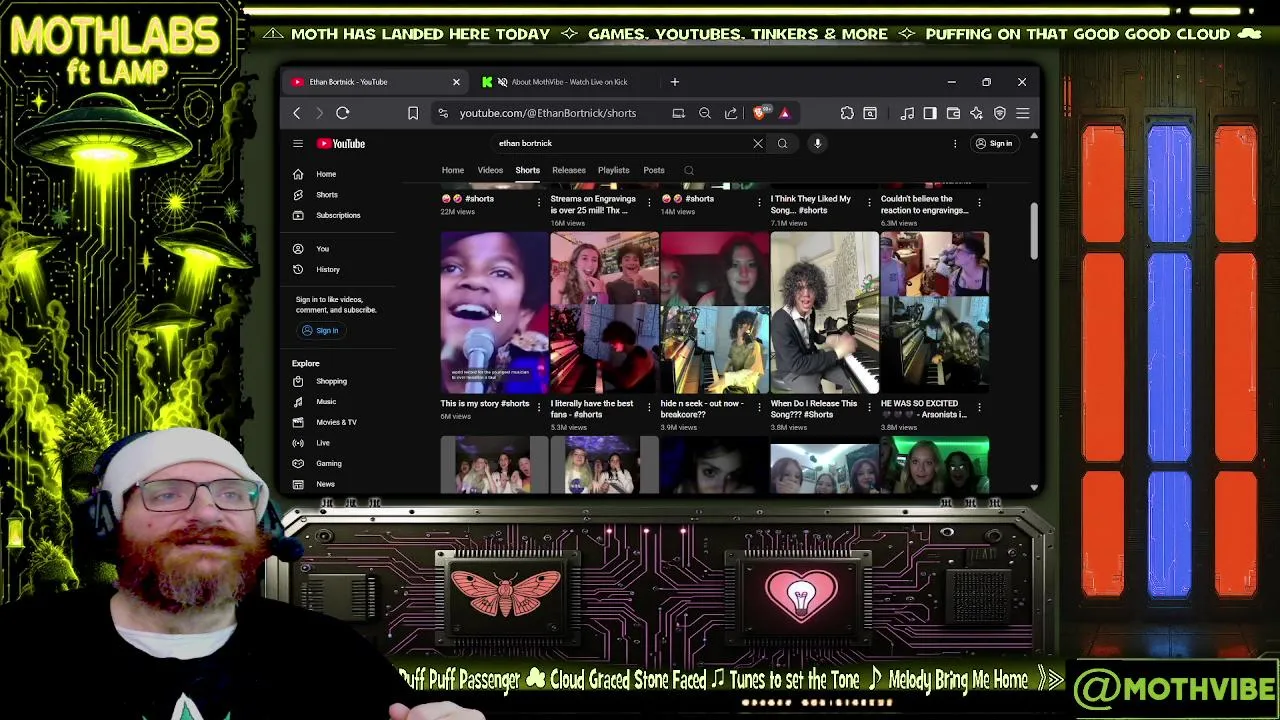Bookmark this page with the bookmark icon
The width and height of the screenshot is (1280, 720).
tap(413, 113)
